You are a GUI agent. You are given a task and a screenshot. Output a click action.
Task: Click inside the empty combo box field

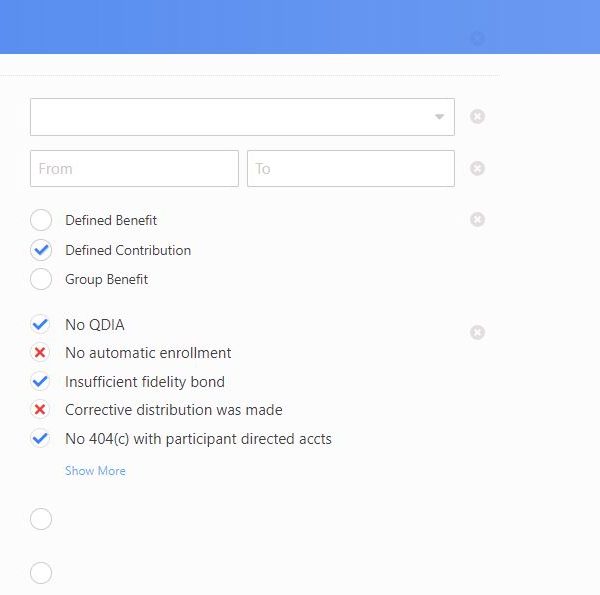coord(230,117)
